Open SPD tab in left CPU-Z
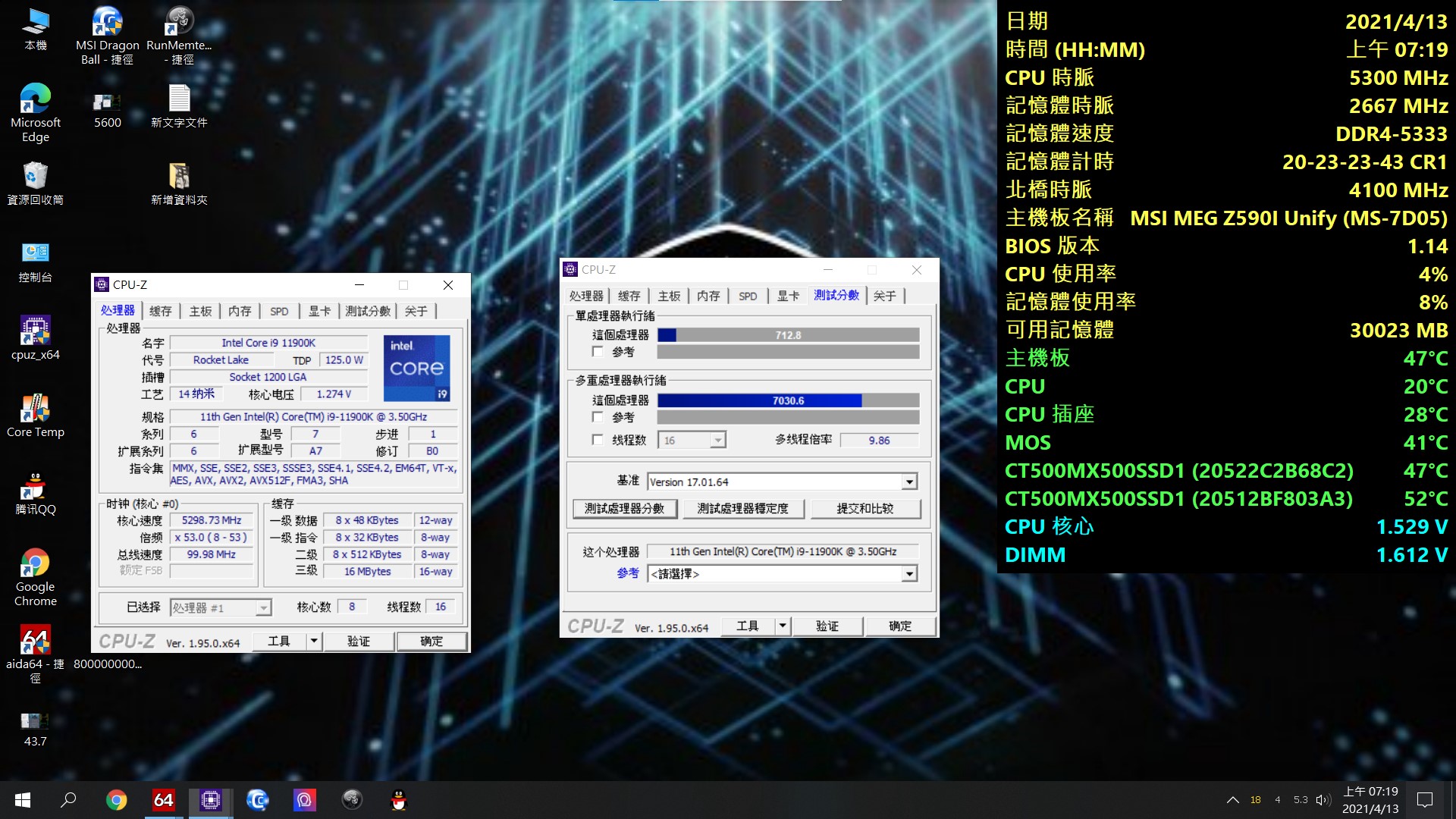Screen dimensions: 1456x819 (279, 311)
